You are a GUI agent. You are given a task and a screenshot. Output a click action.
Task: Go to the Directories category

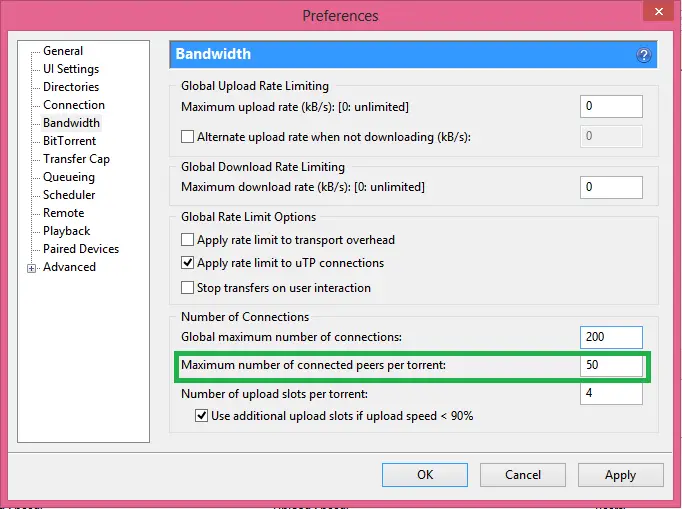[71, 87]
